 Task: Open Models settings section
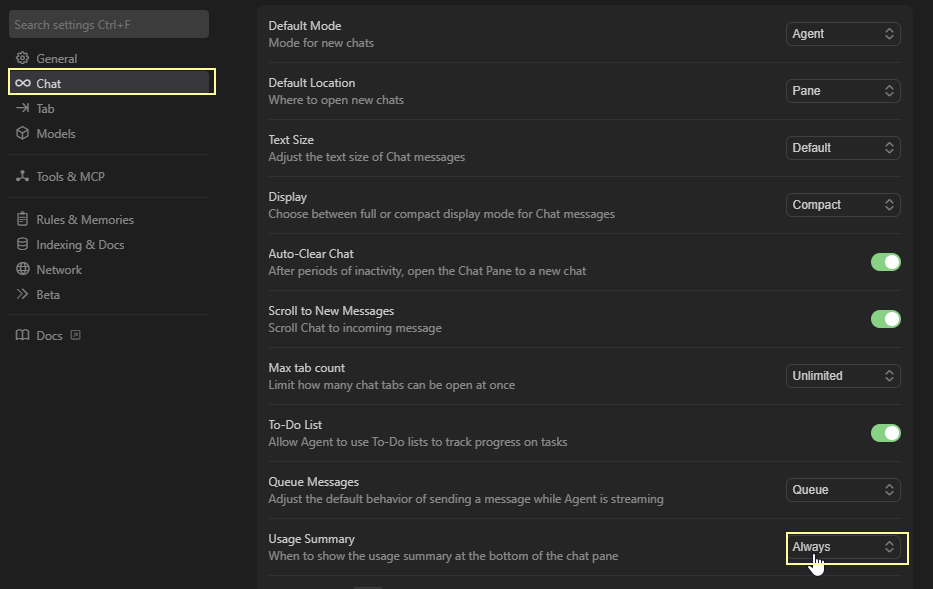pos(109,133)
